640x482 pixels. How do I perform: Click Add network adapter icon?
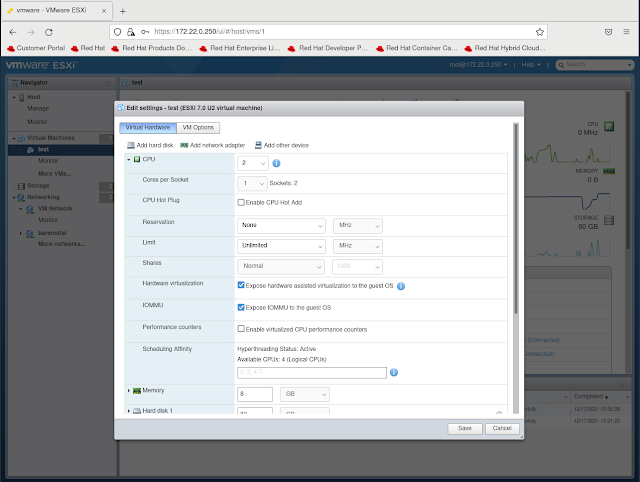click(x=184, y=145)
